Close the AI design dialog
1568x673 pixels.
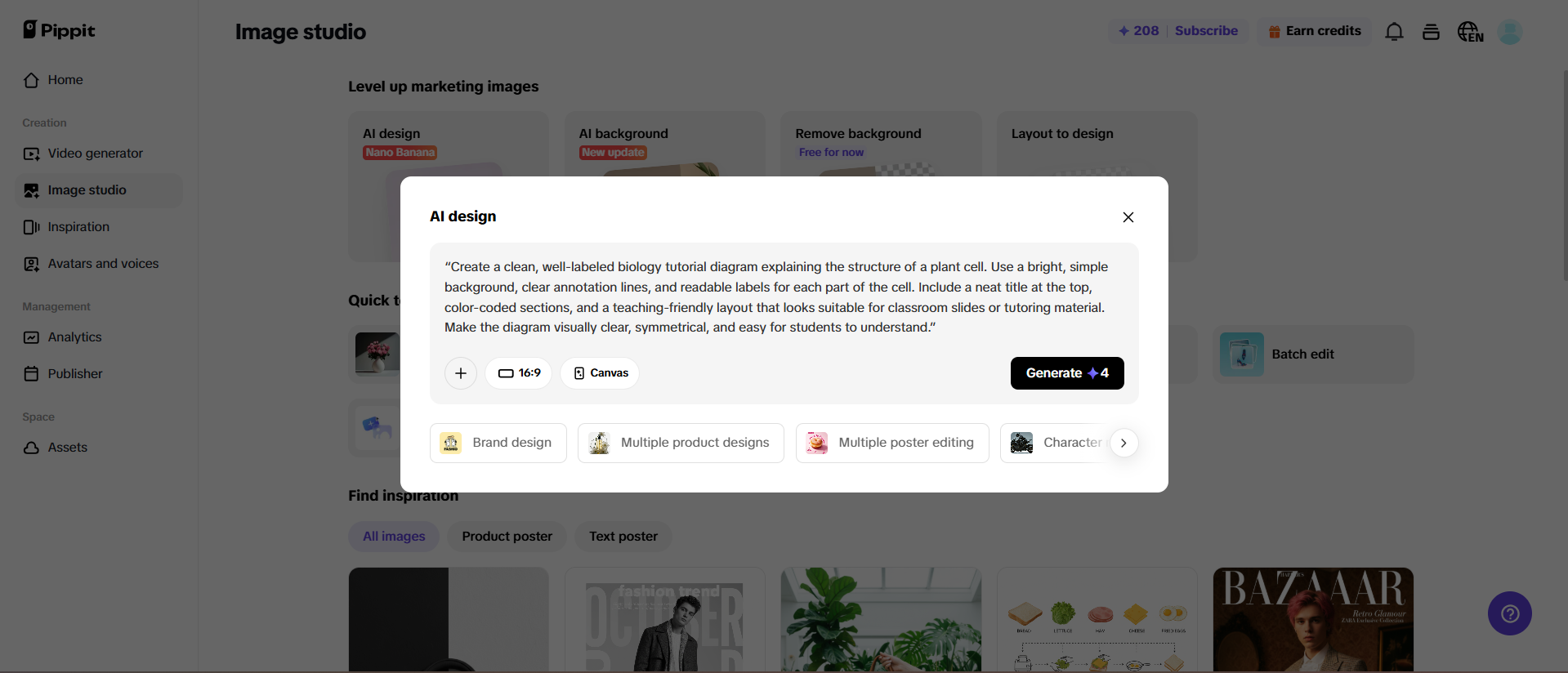click(1128, 217)
